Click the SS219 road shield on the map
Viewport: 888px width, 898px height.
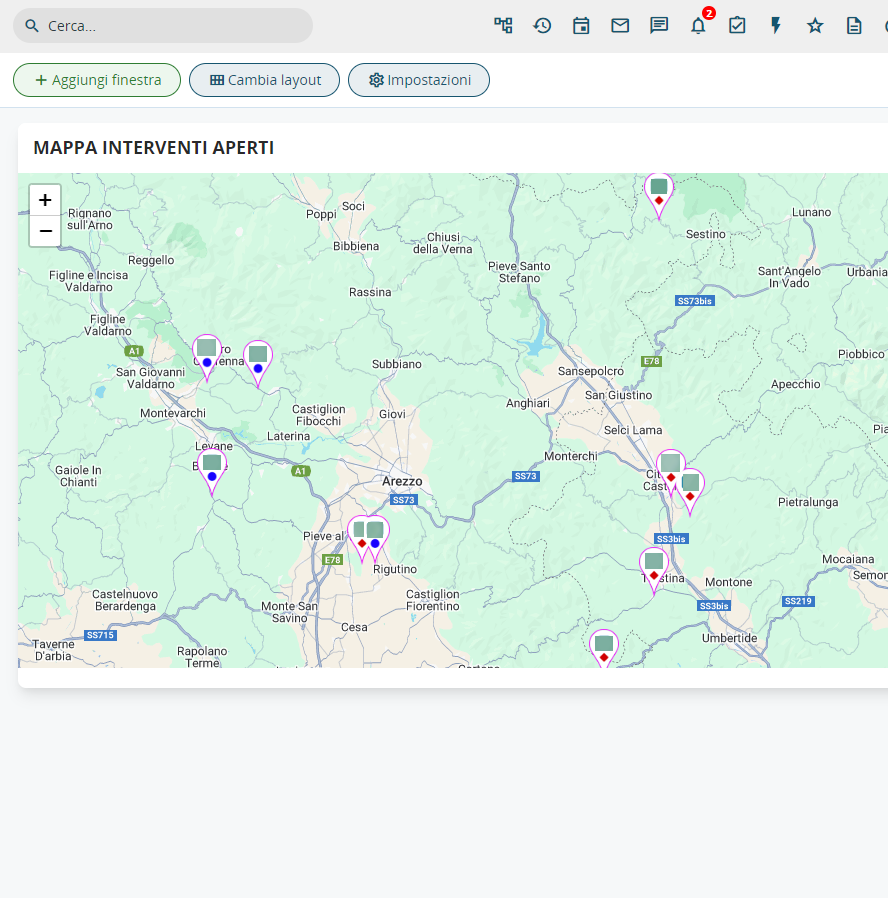pos(798,601)
